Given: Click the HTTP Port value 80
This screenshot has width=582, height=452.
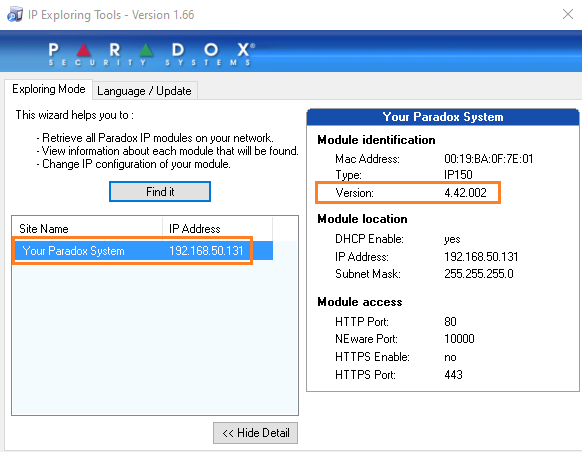Looking at the screenshot, I should 450,321.
